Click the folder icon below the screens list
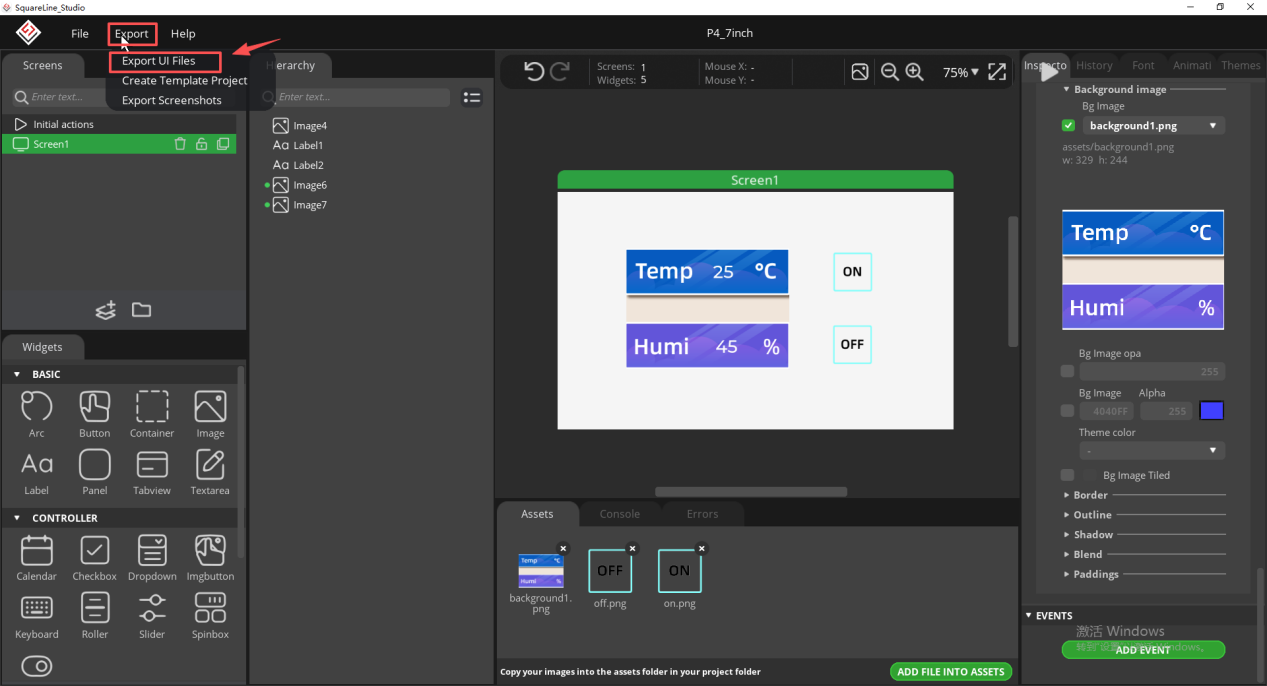Screen dimensions: 1267x686 (142, 310)
